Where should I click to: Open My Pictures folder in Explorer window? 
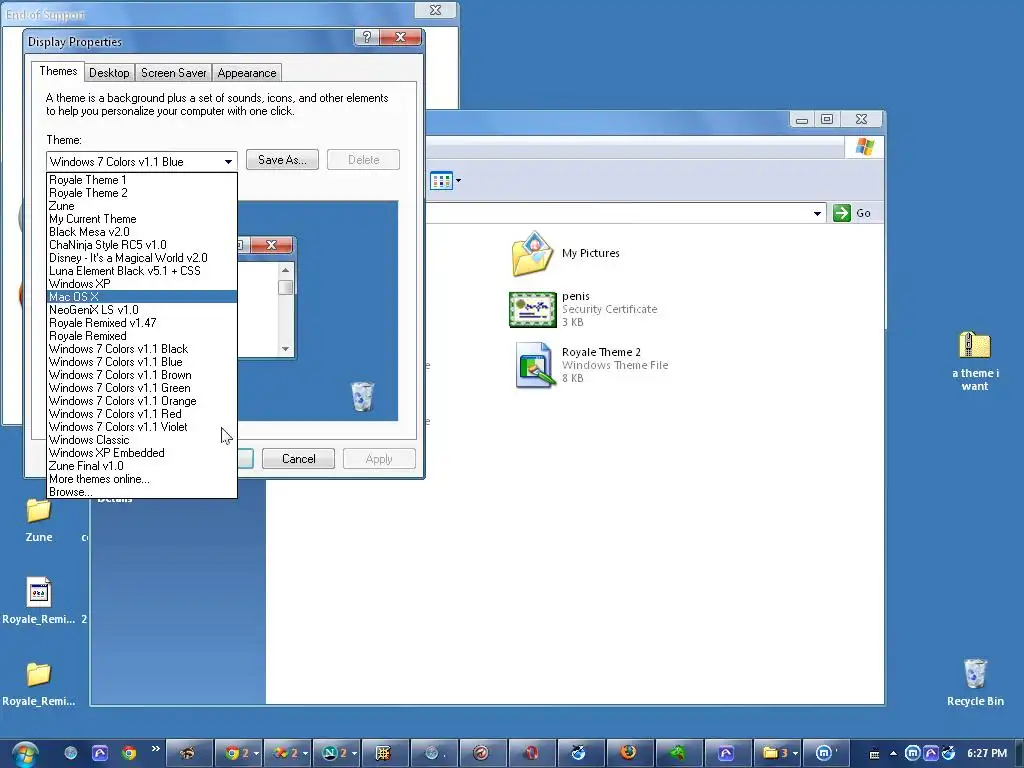(566, 253)
